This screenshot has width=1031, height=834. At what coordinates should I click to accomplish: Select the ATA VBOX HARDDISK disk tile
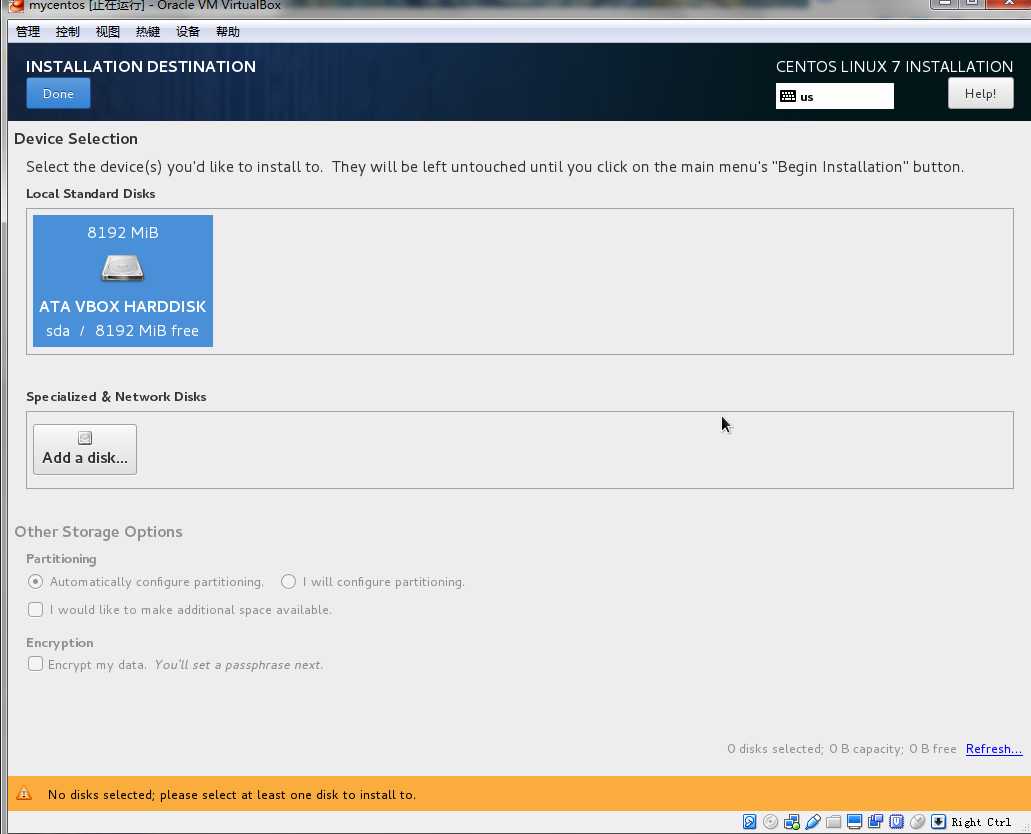(x=123, y=281)
